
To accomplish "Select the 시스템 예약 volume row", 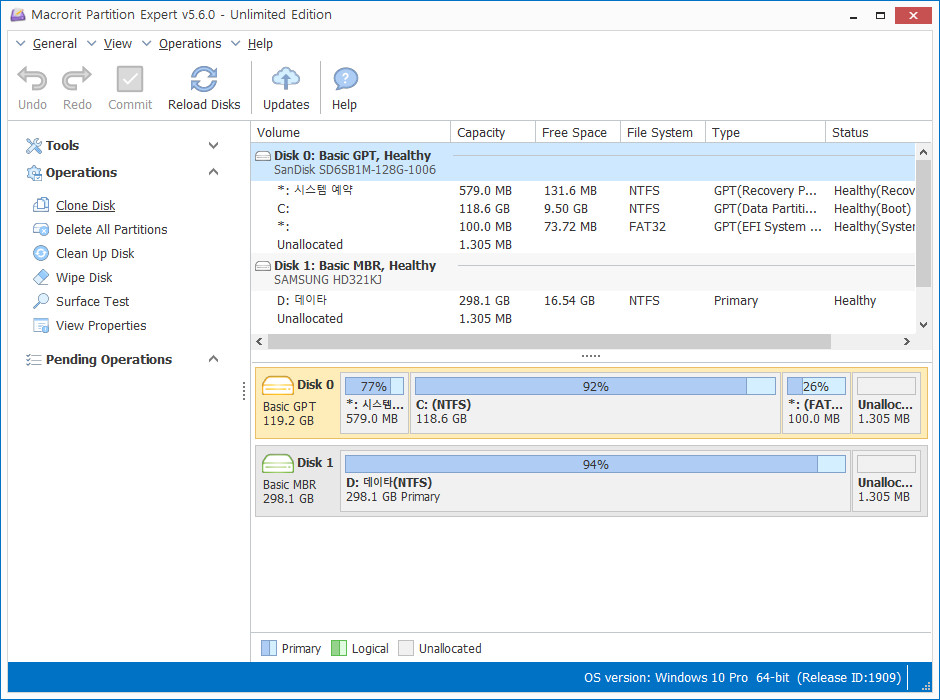I will [583, 191].
